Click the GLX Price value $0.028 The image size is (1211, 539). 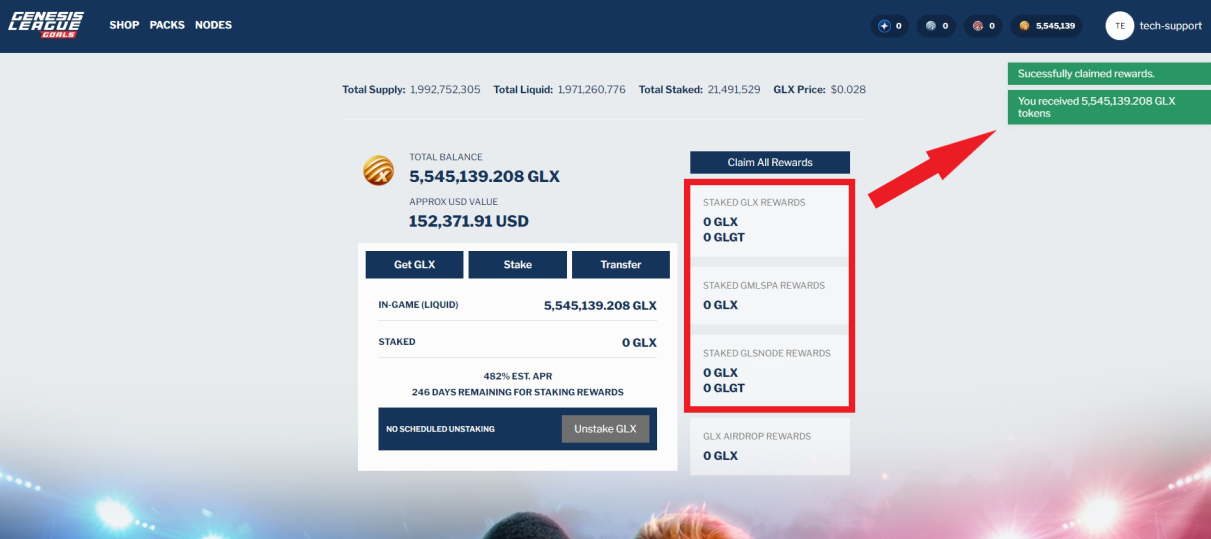[848, 89]
